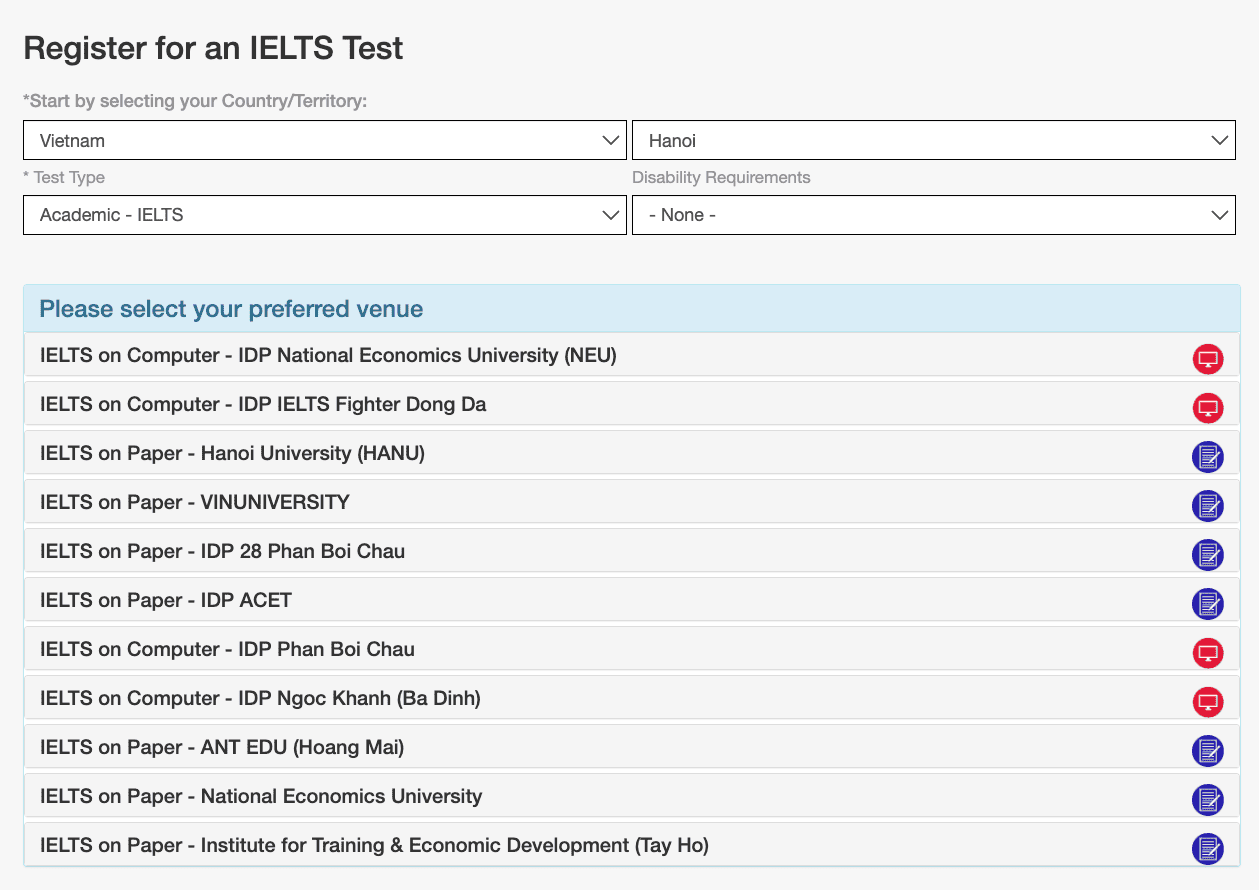Click the computer icon for IDP Ngoc Khanh (Ba Dinh)
This screenshot has width=1259, height=890.
[1207, 702]
